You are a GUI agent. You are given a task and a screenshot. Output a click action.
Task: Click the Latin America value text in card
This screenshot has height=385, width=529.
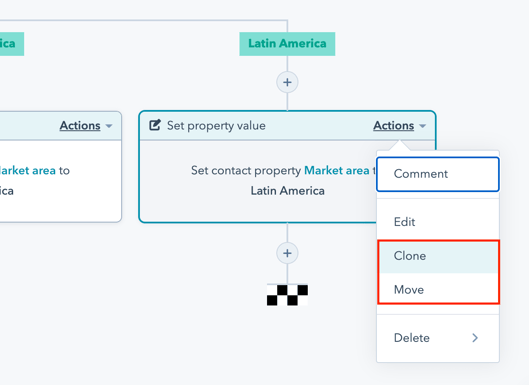(287, 191)
